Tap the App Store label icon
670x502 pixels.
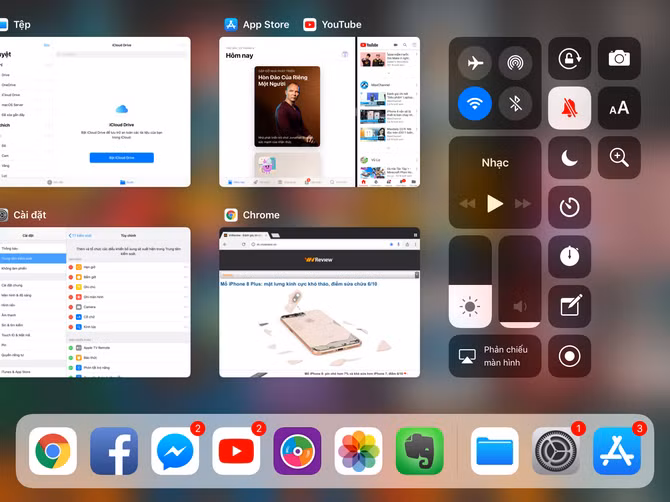231,25
